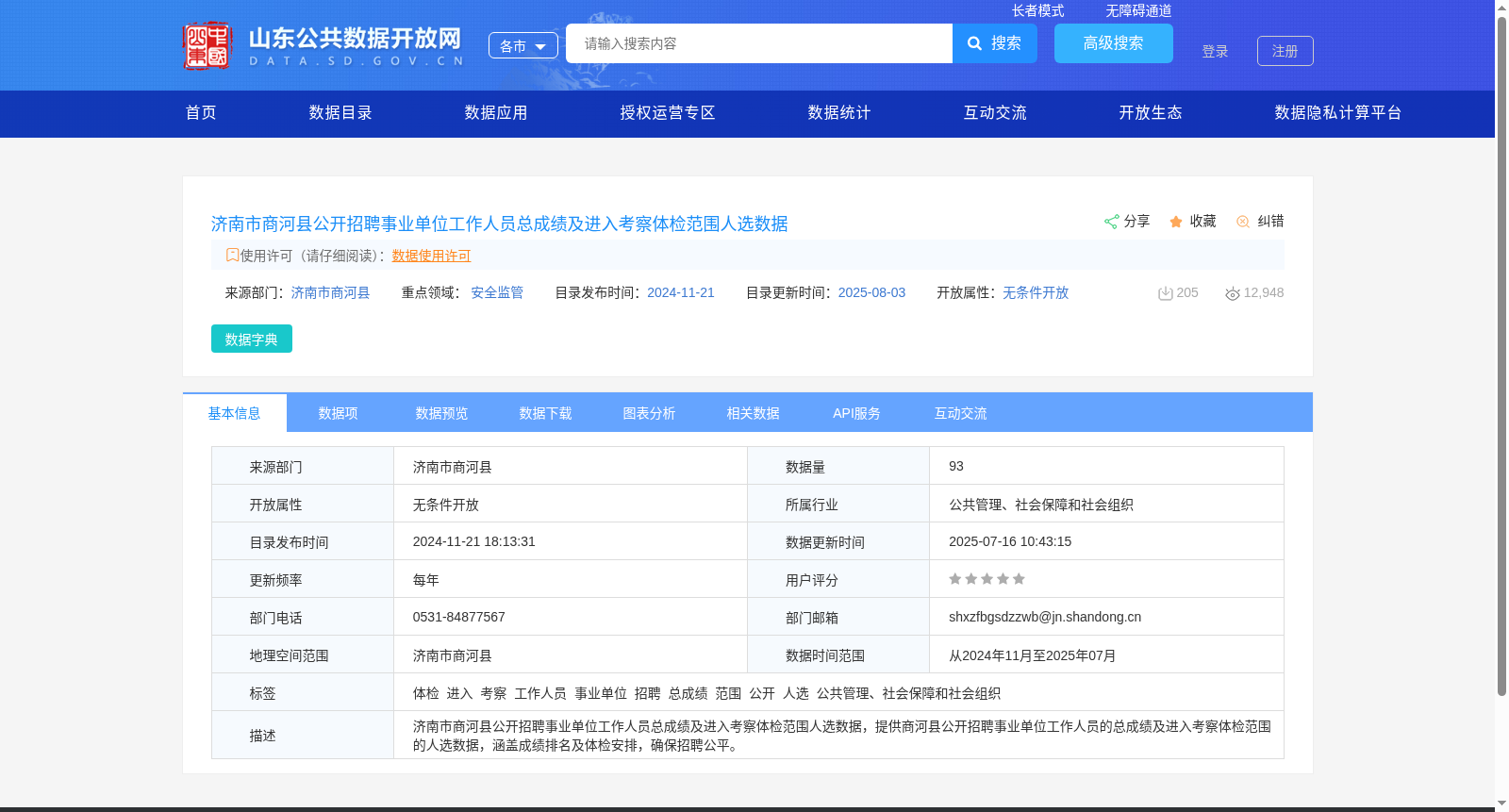Image resolution: width=1509 pixels, height=812 pixels.
Task: Click source department 济南市商河县 link
Action: point(330,293)
